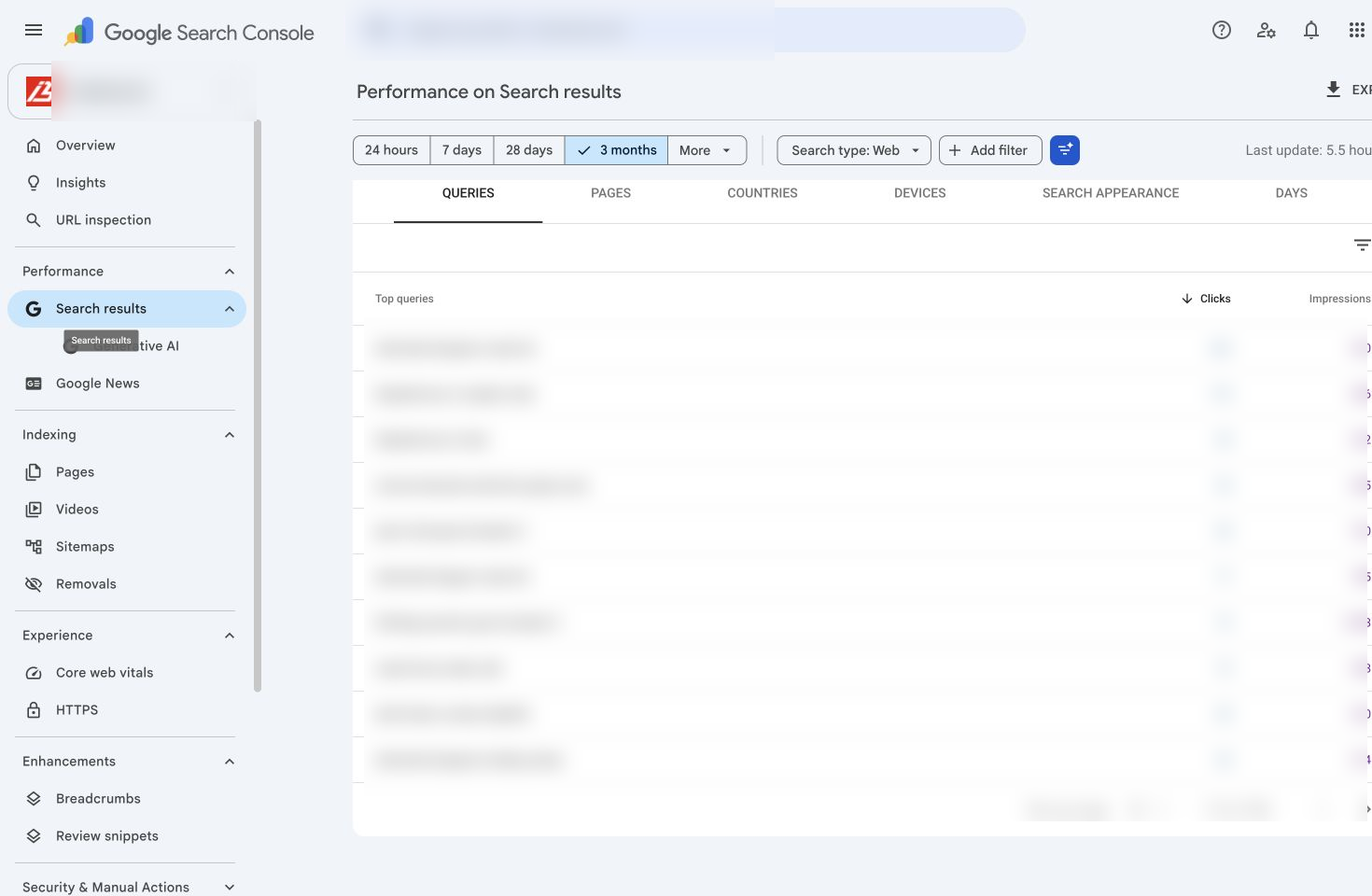Select the 3 months date range
The image size is (1372, 896).
(x=616, y=150)
